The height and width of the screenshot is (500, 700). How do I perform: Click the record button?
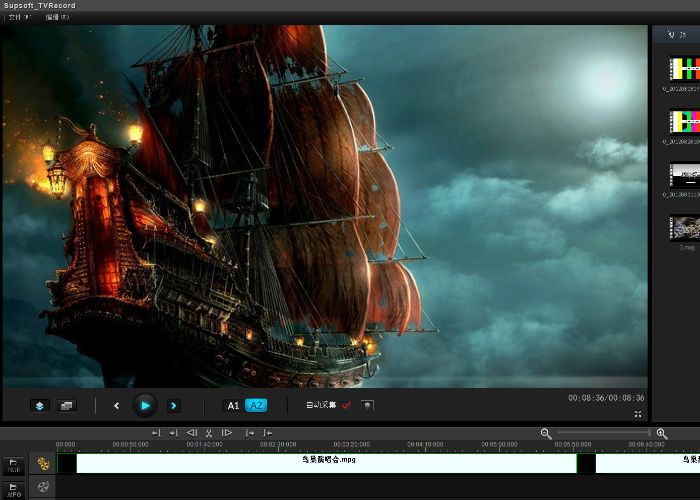367,405
